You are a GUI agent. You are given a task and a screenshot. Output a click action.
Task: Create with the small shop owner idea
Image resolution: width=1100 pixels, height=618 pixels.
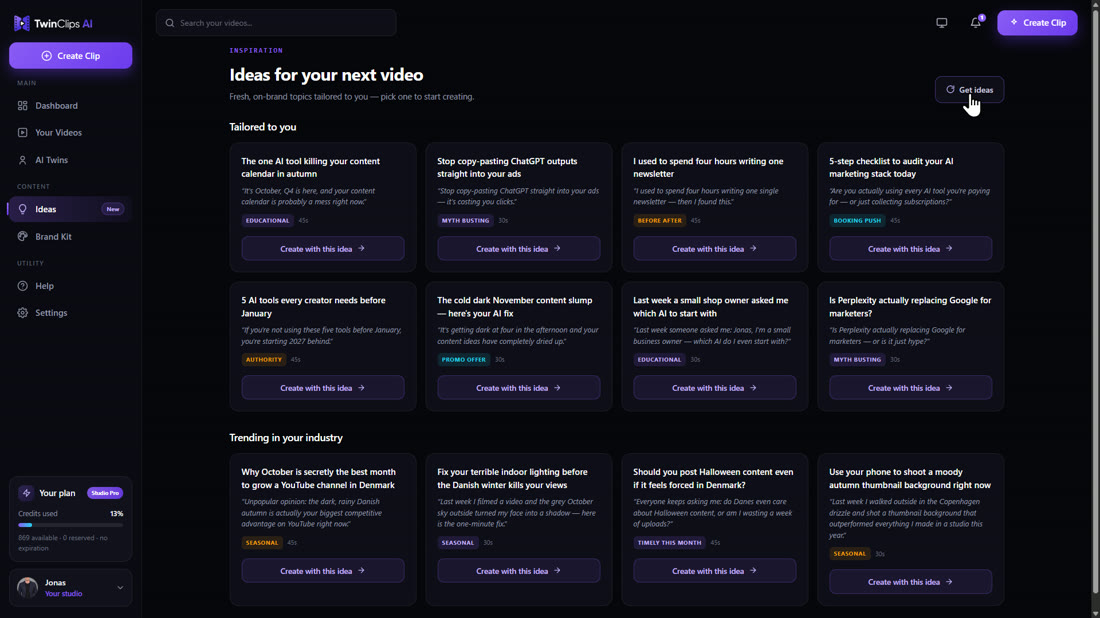point(714,388)
